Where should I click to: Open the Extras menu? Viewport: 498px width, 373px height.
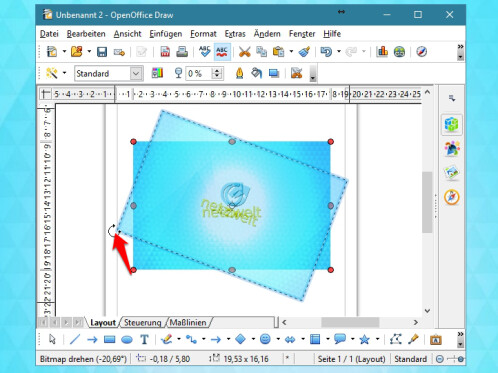pos(235,34)
